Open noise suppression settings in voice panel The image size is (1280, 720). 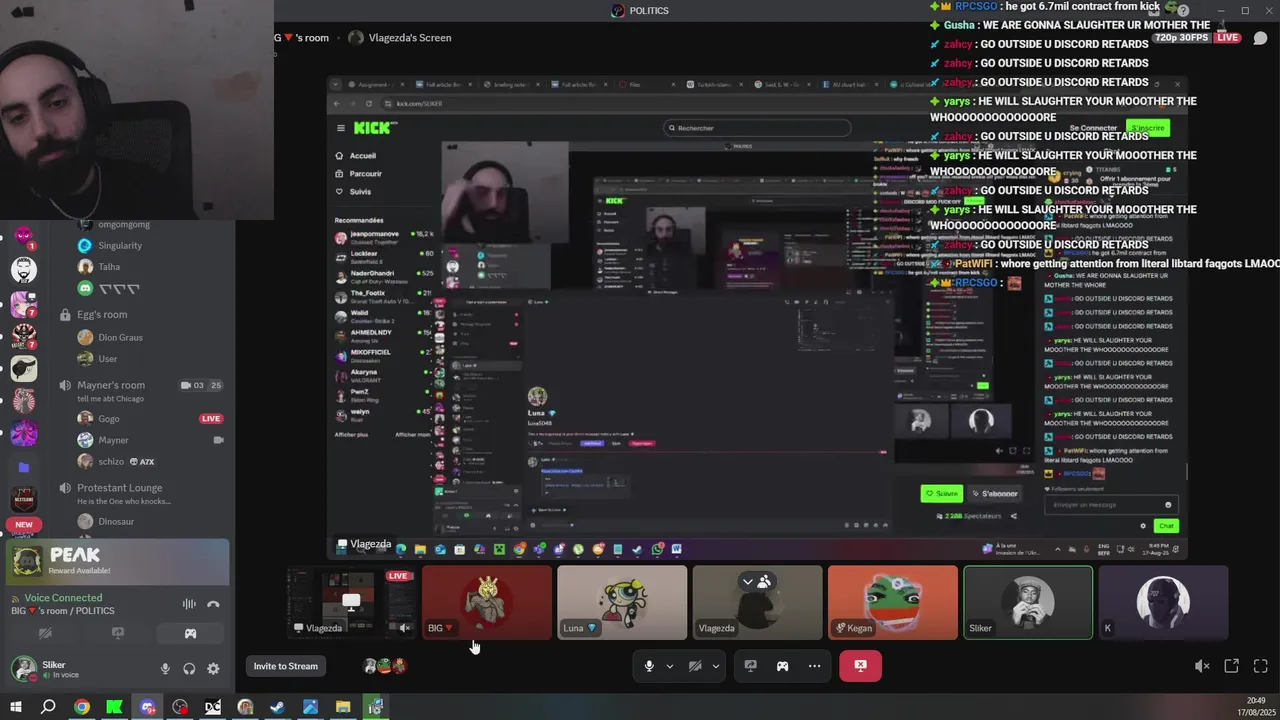[x=189, y=604]
